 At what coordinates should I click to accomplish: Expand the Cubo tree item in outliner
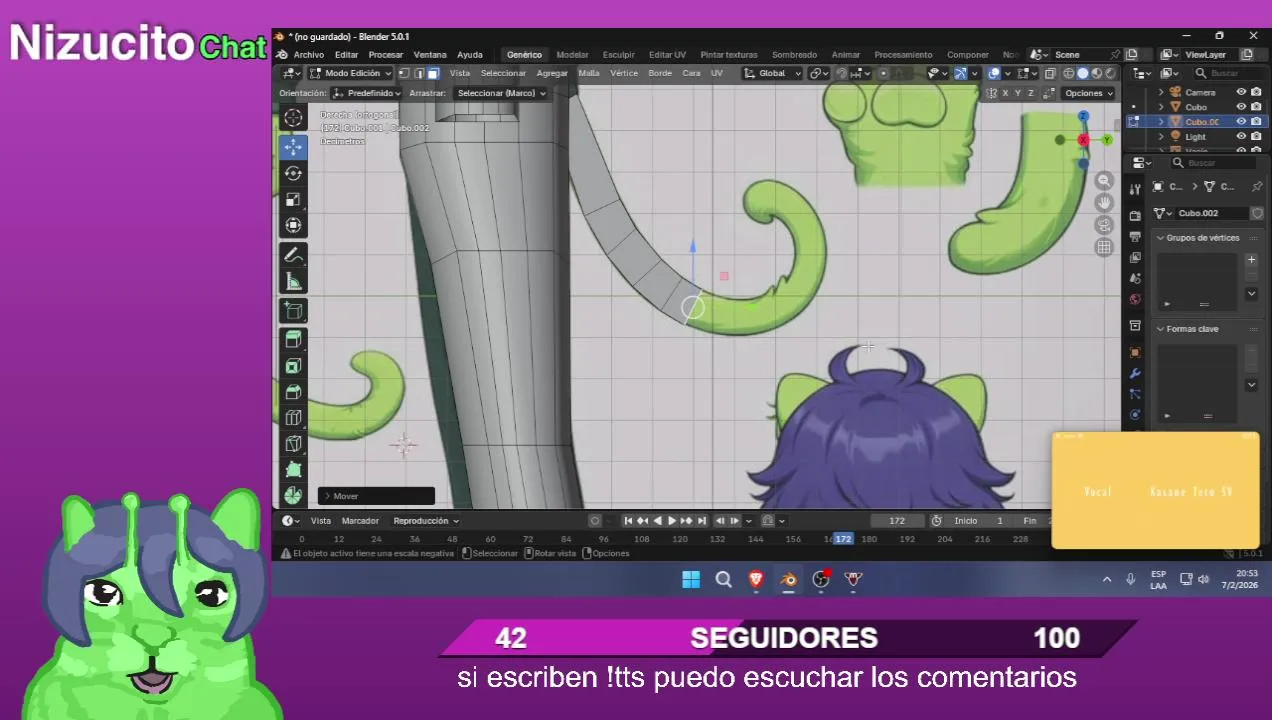[x=1162, y=106]
